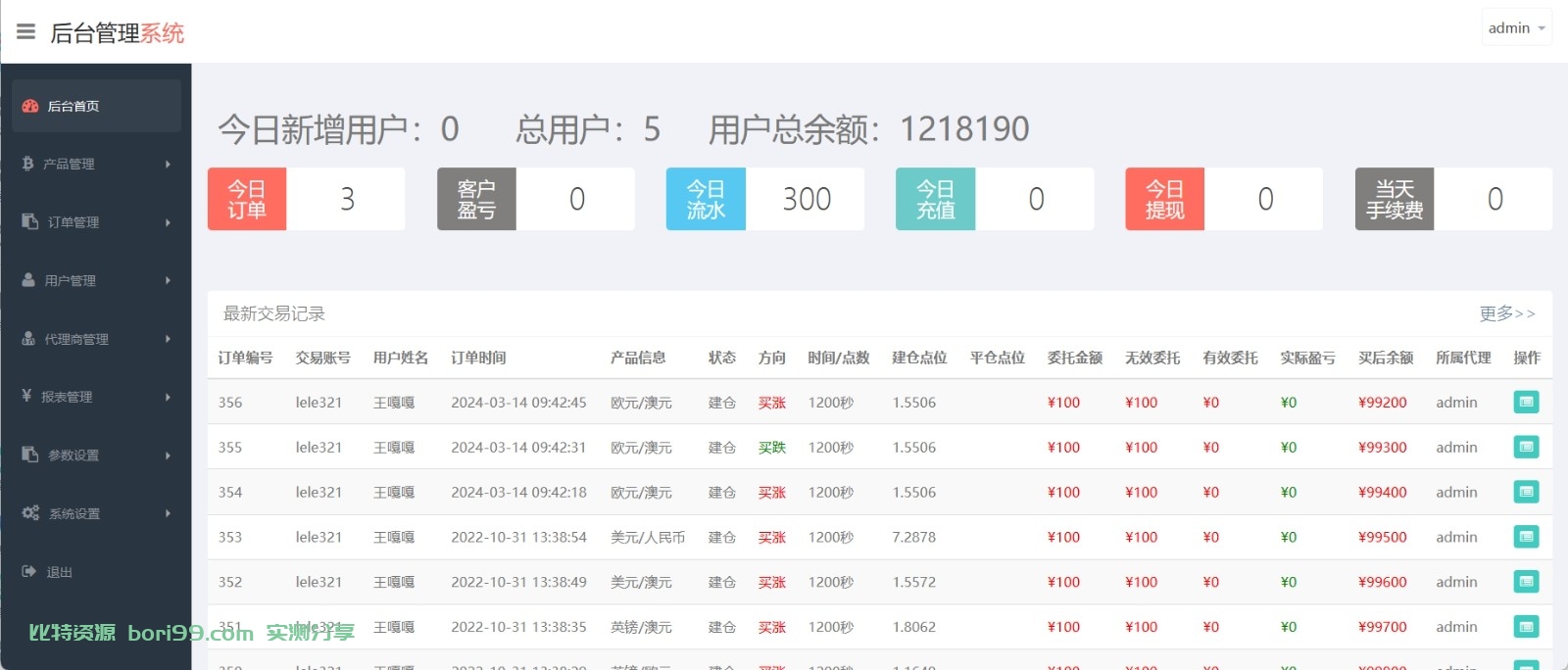Click 买跌 direction in order 355
Viewport: 1568px width, 670px height.
pos(772,448)
